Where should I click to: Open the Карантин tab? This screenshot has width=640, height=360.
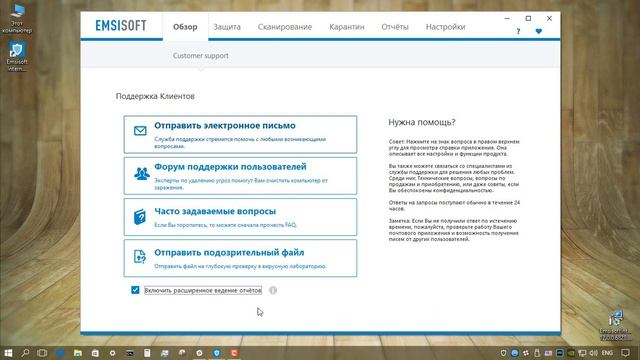pos(347,27)
